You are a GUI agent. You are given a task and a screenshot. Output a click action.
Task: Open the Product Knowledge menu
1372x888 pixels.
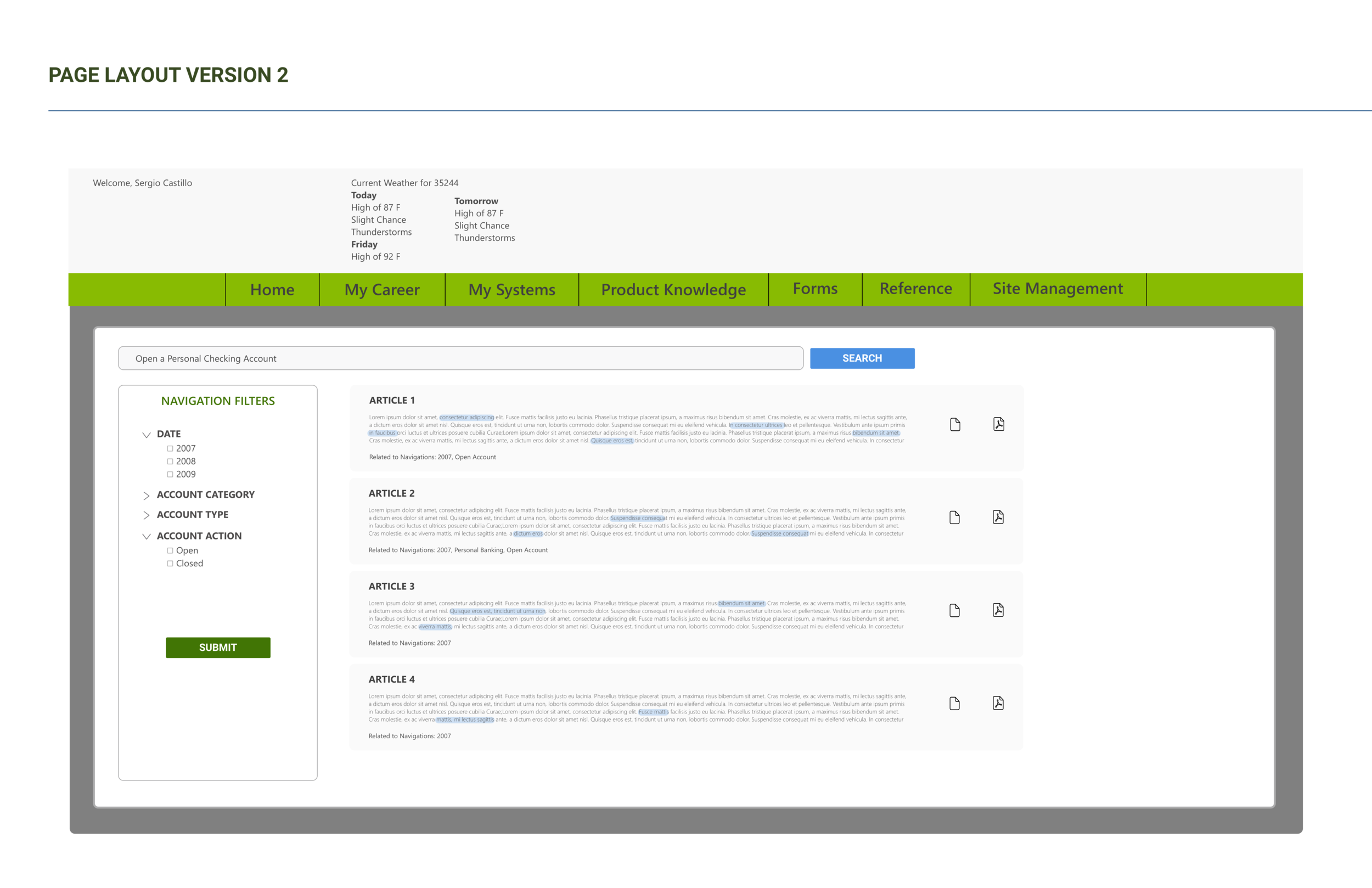coord(673,289)
